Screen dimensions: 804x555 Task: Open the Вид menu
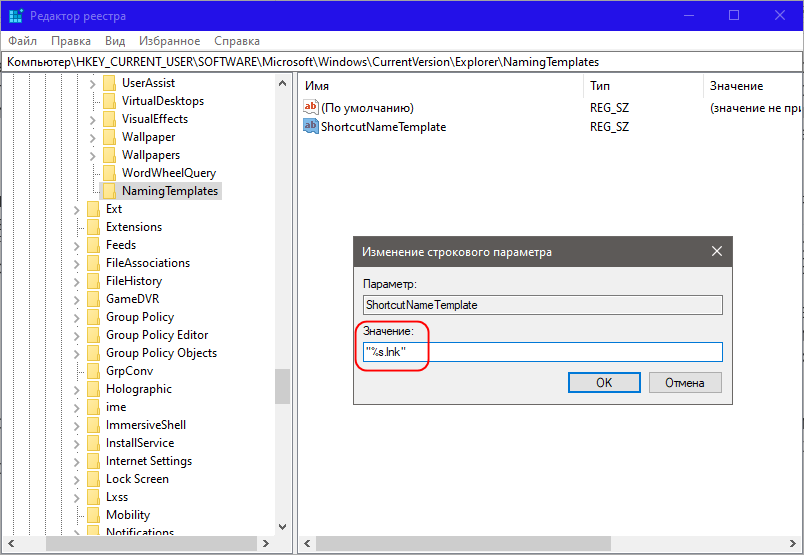point(115,41)
